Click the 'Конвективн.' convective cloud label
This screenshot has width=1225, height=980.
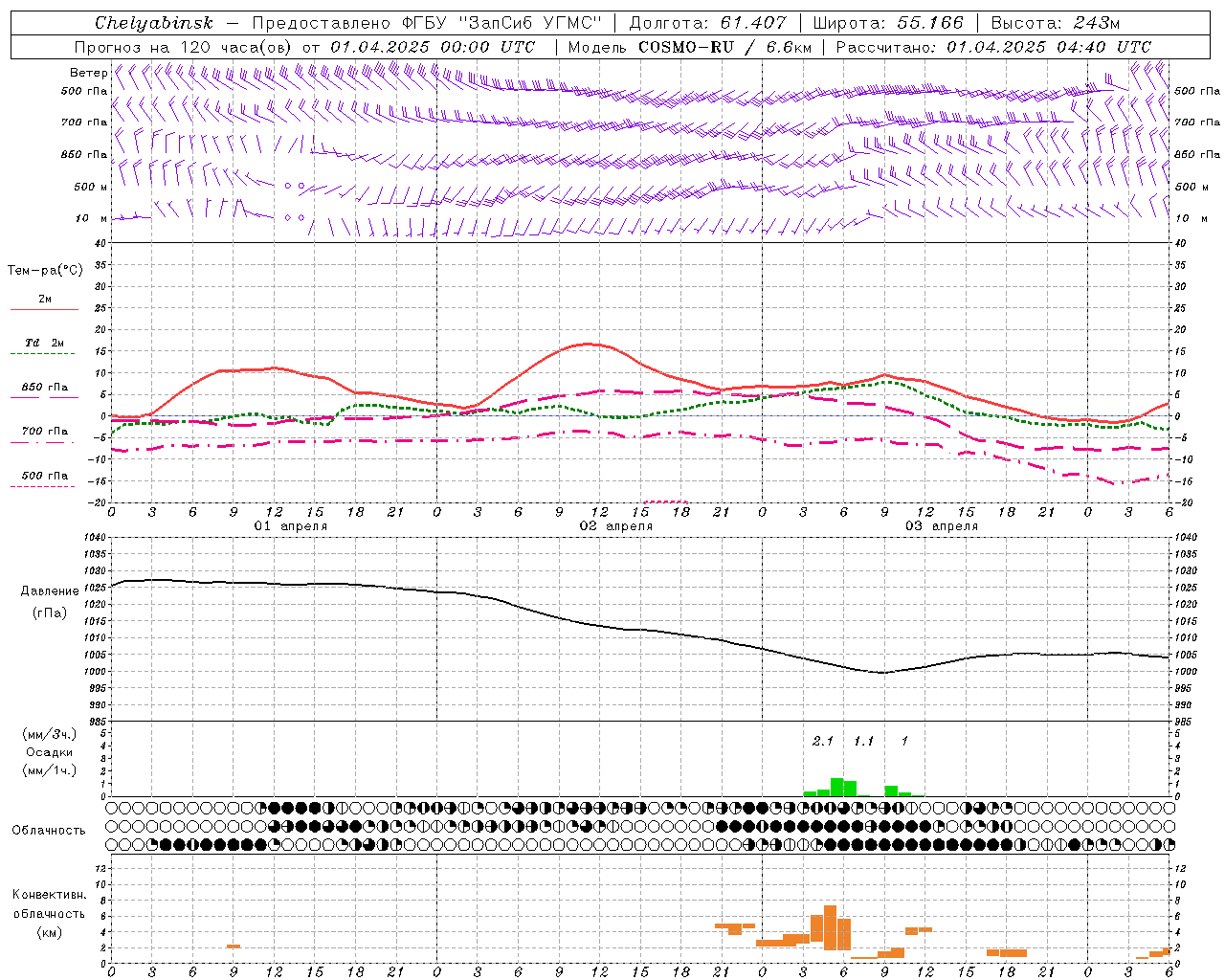[49, 895]
